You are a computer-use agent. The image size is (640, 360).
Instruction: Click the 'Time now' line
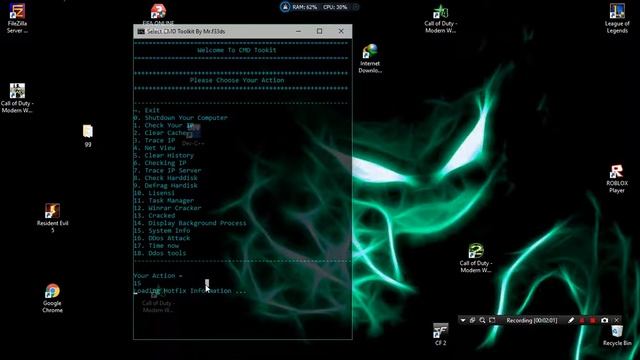(x=156, y=246)
